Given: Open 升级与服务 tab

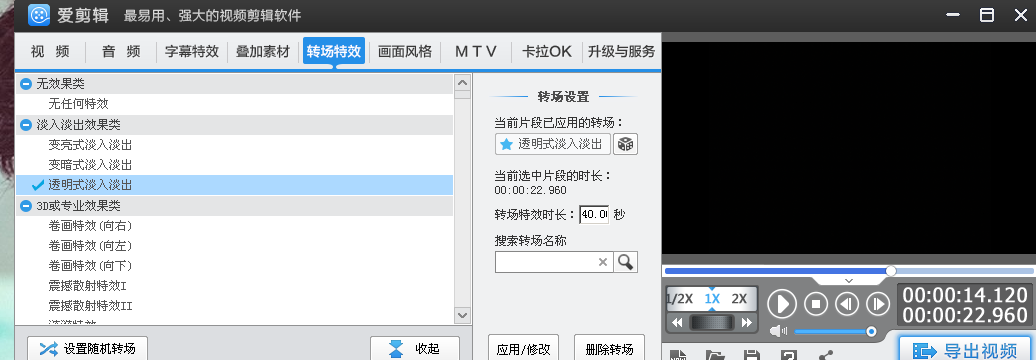Looking at the screenshot, I should (621, 52).
